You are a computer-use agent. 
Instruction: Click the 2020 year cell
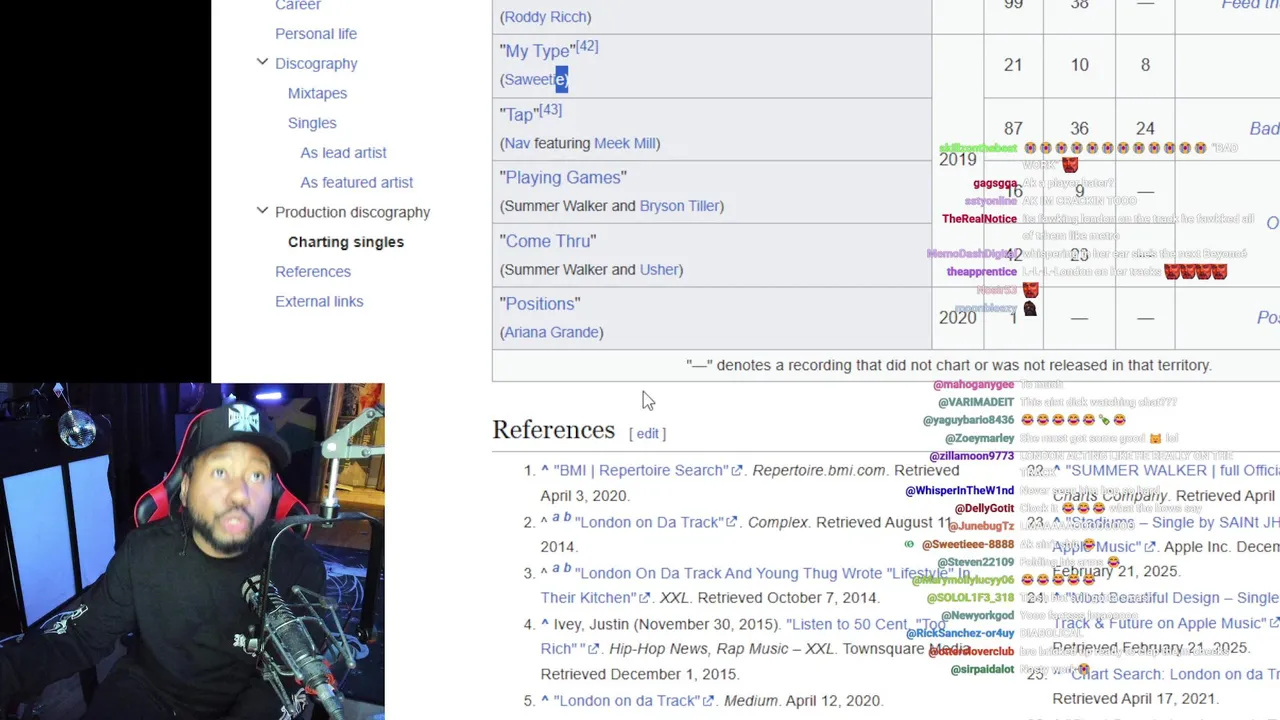point(957,317)
